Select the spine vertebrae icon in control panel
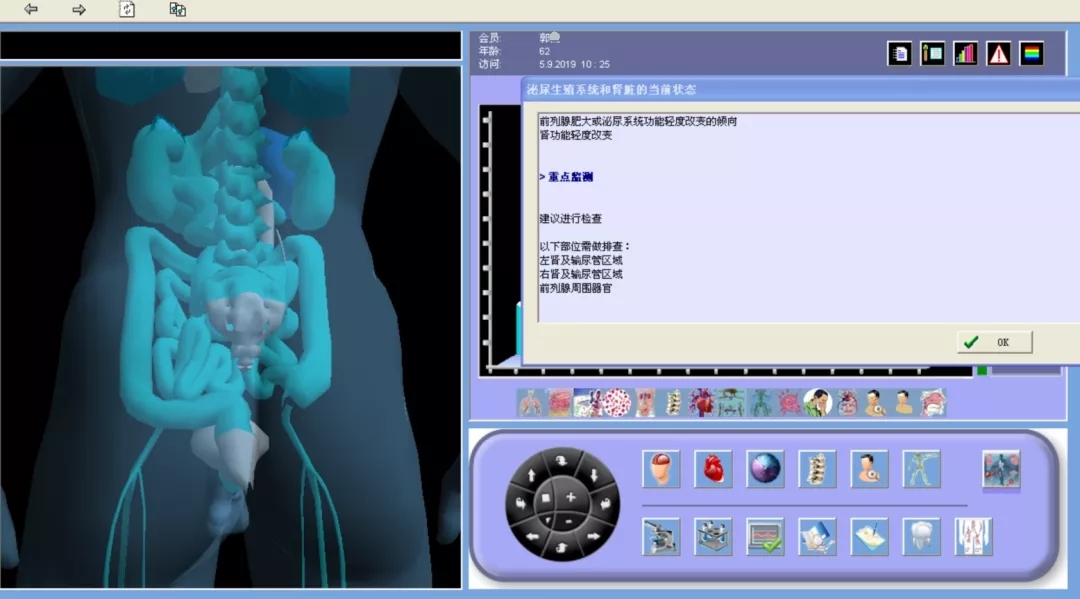 pos(817,469)
